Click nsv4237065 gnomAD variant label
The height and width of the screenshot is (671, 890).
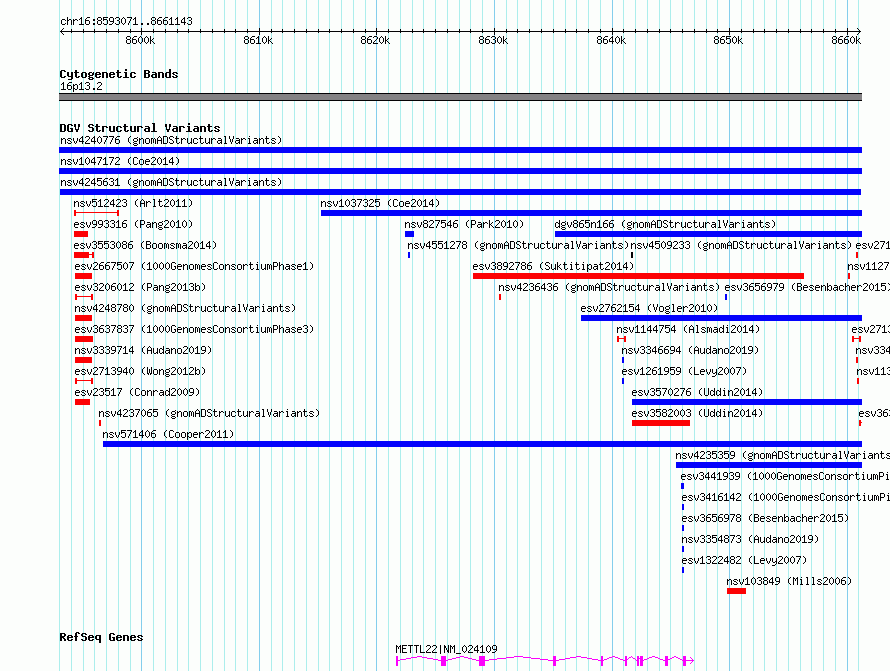tap(209, 413)
